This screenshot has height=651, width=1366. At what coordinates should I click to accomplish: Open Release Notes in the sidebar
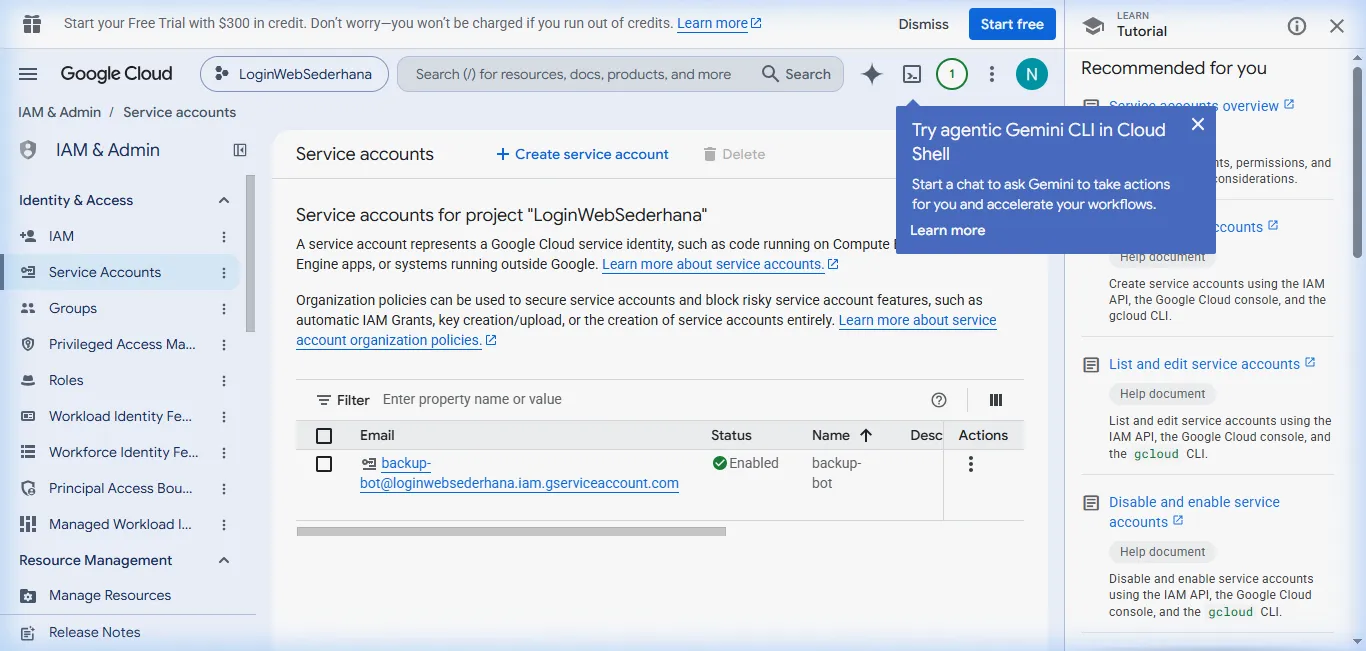(x=94, y=632)
